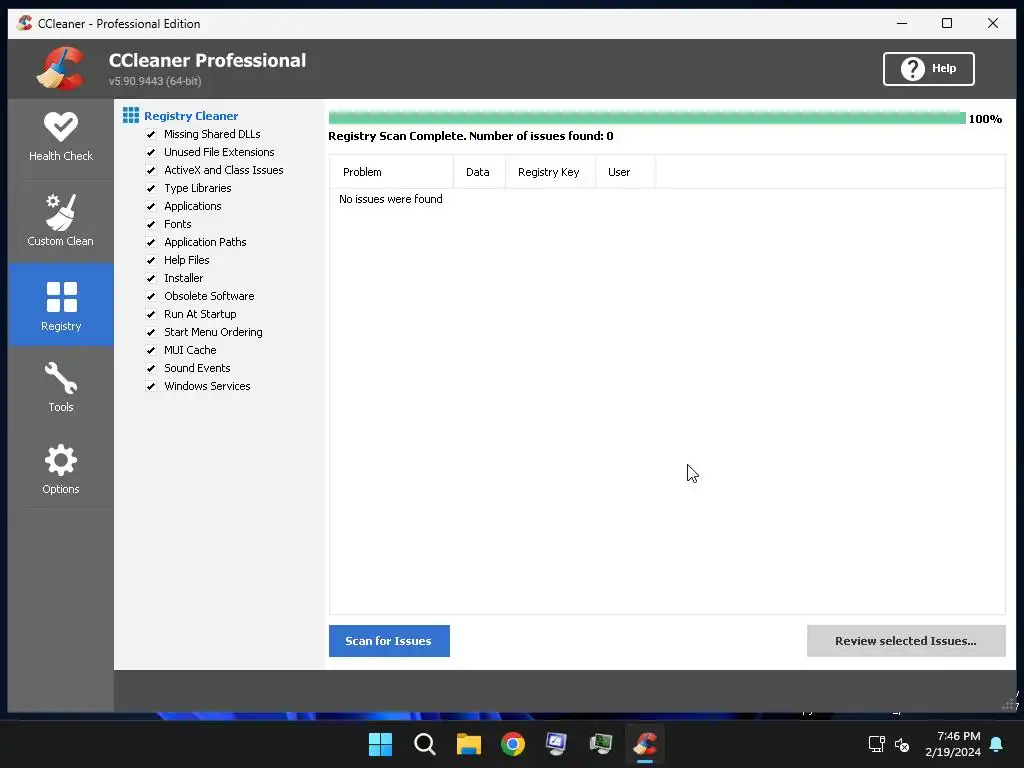Toggle ActiveX and Class Issues checkbox

tap(151, 170)
